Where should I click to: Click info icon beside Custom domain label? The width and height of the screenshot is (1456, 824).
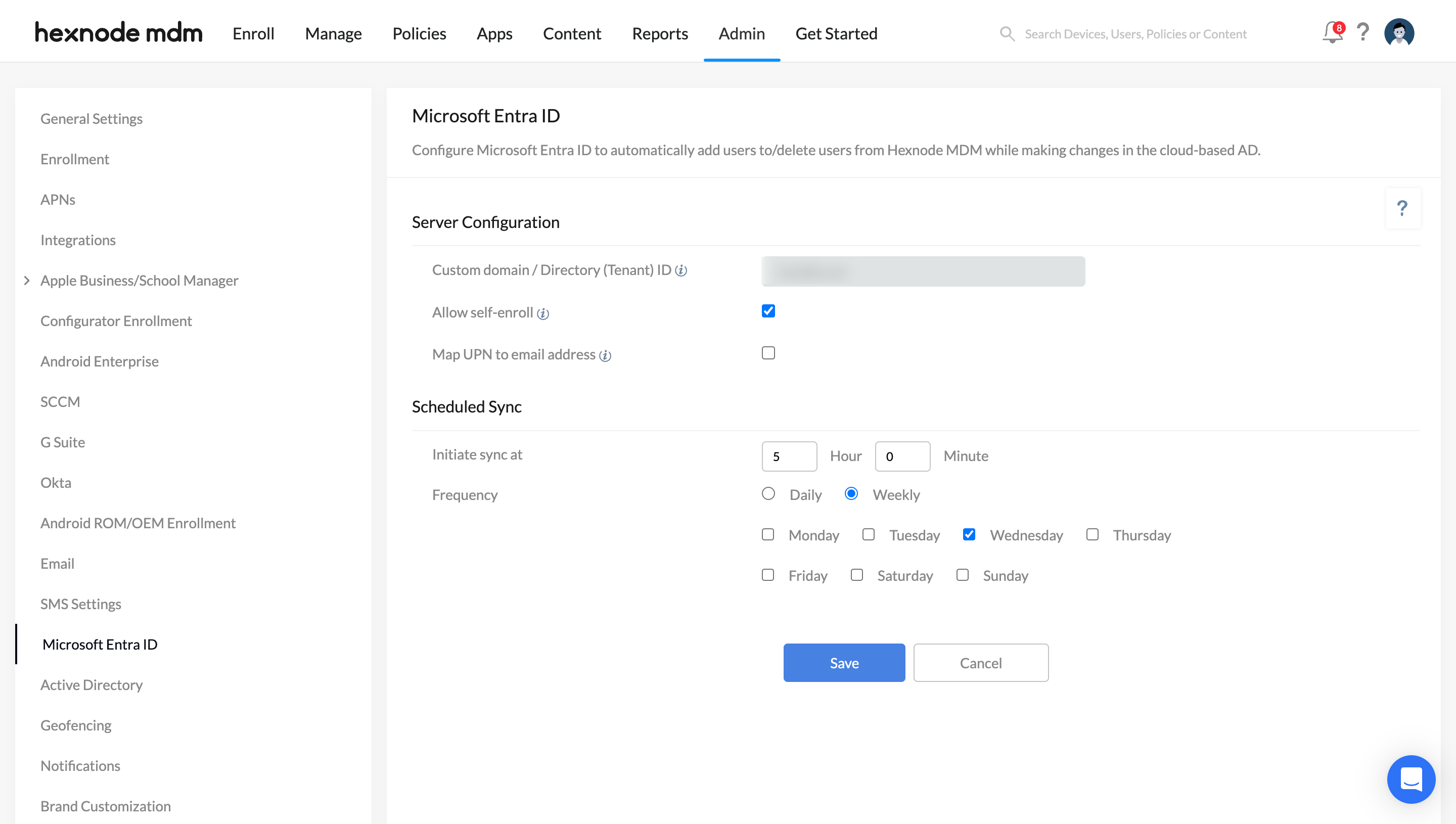coord(681,270)
